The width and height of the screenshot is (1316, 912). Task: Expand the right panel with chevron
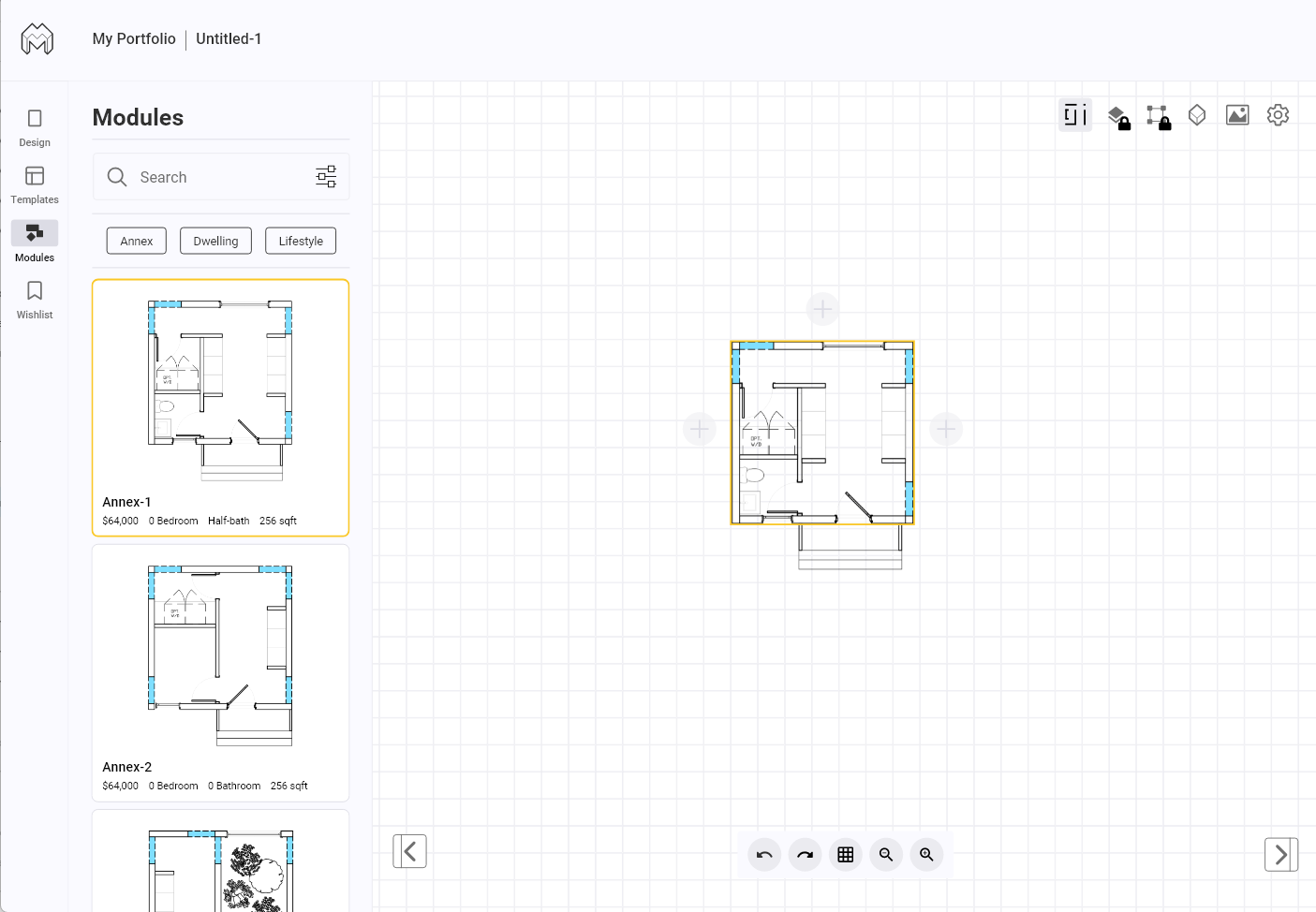(x=1281, y=854)
